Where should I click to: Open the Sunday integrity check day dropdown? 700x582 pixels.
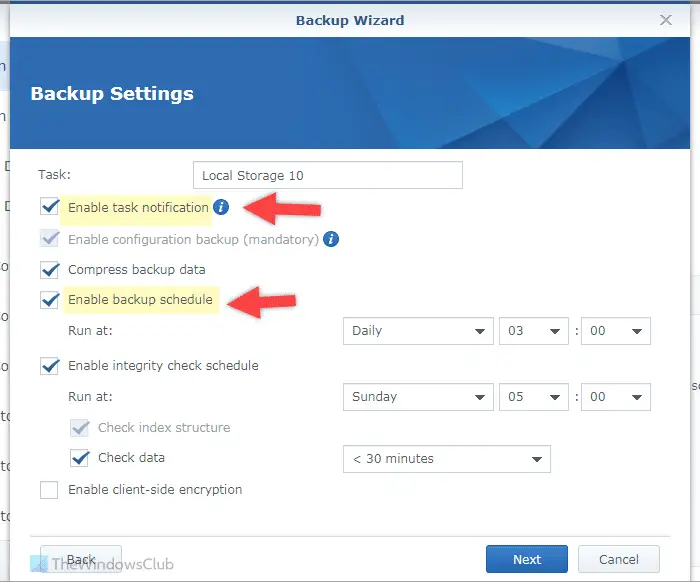click(x=418, y=397)
